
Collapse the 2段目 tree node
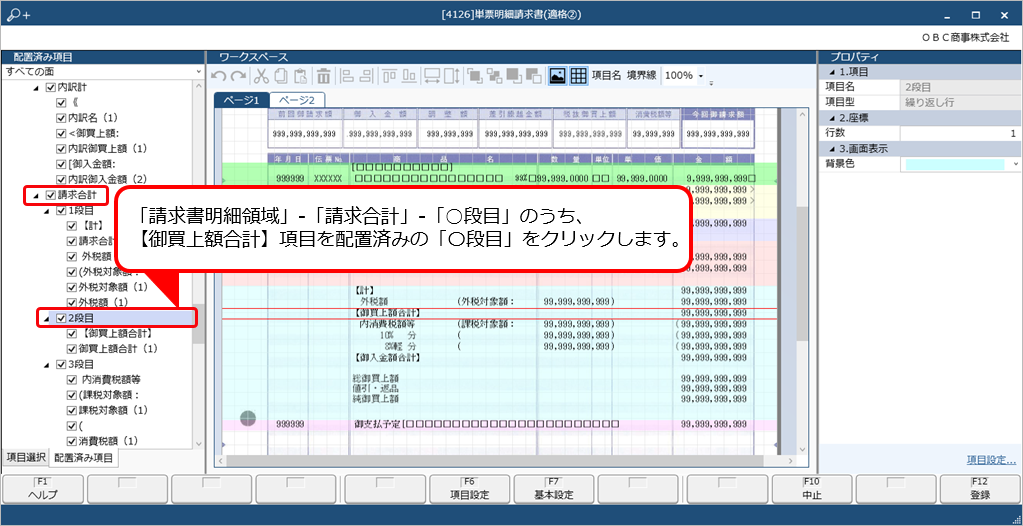46,318
